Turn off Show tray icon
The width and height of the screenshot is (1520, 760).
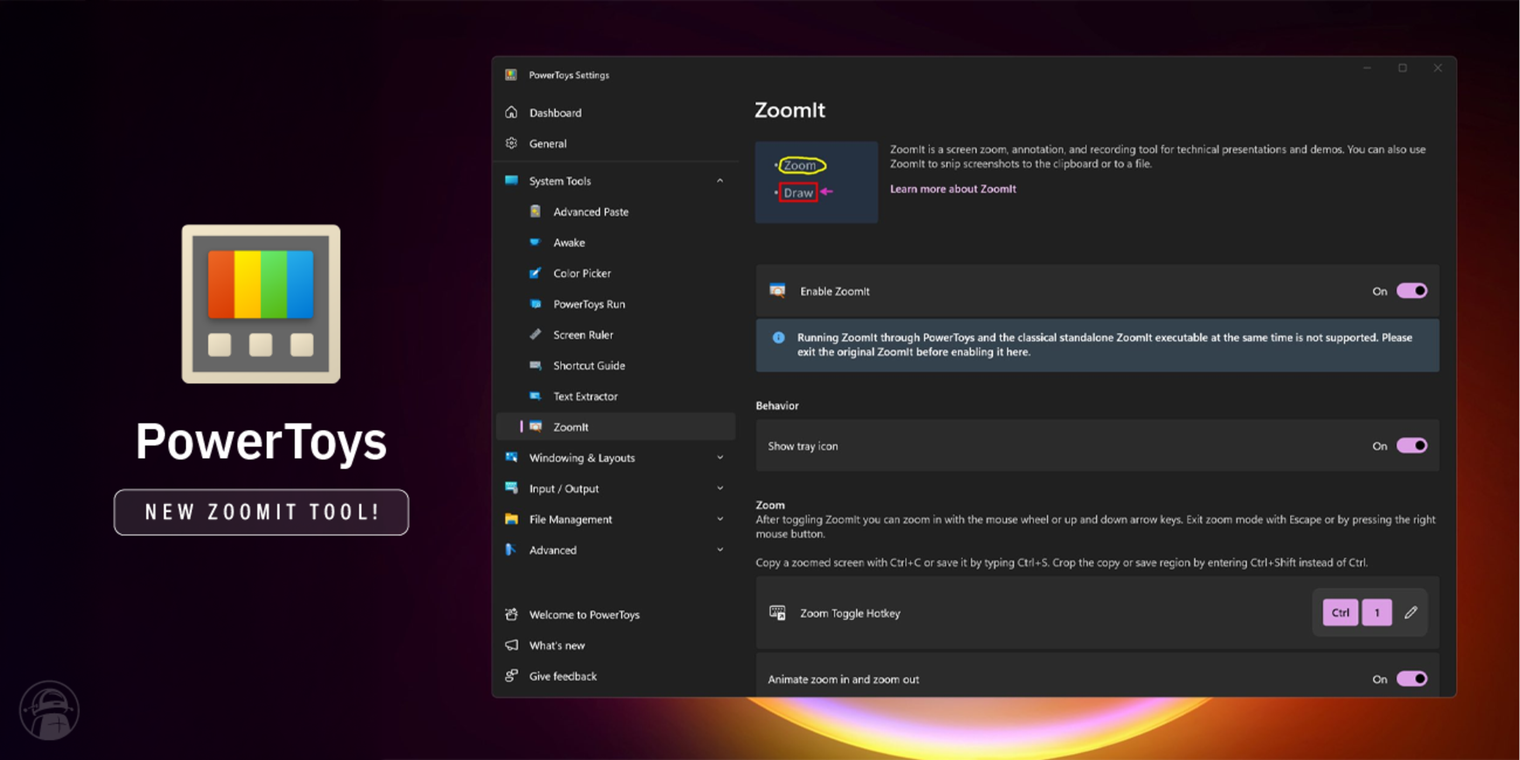coord(1413,445)
